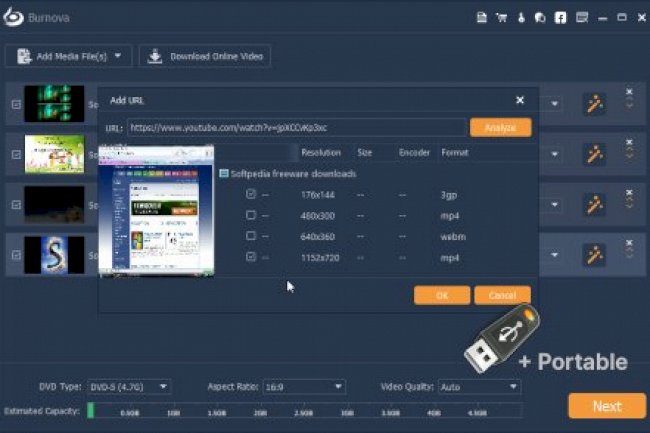Click Add Media File(s) menu button
This screenshot has height=433, width=650.
coord(68,56)
